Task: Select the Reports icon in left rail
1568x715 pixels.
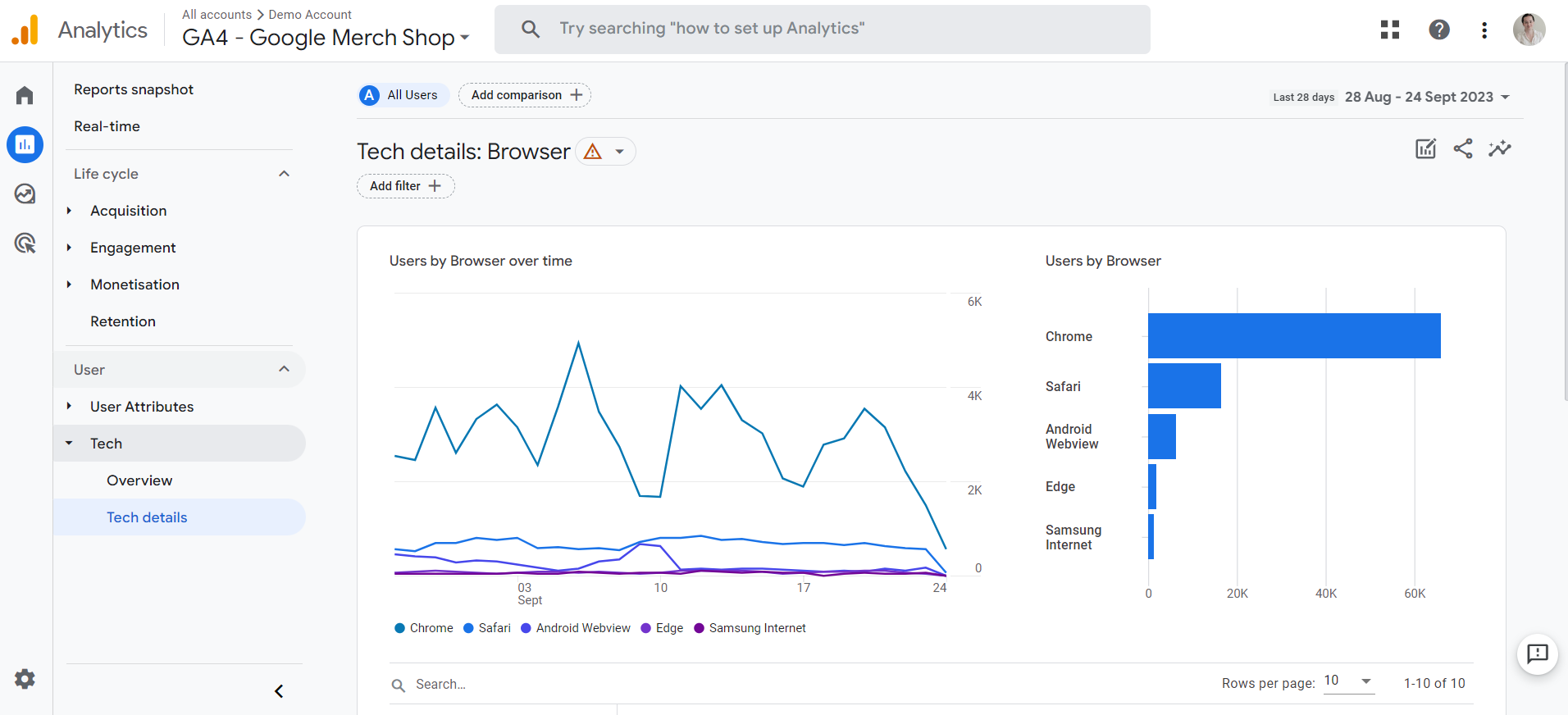Action: (x=25, y=145)
